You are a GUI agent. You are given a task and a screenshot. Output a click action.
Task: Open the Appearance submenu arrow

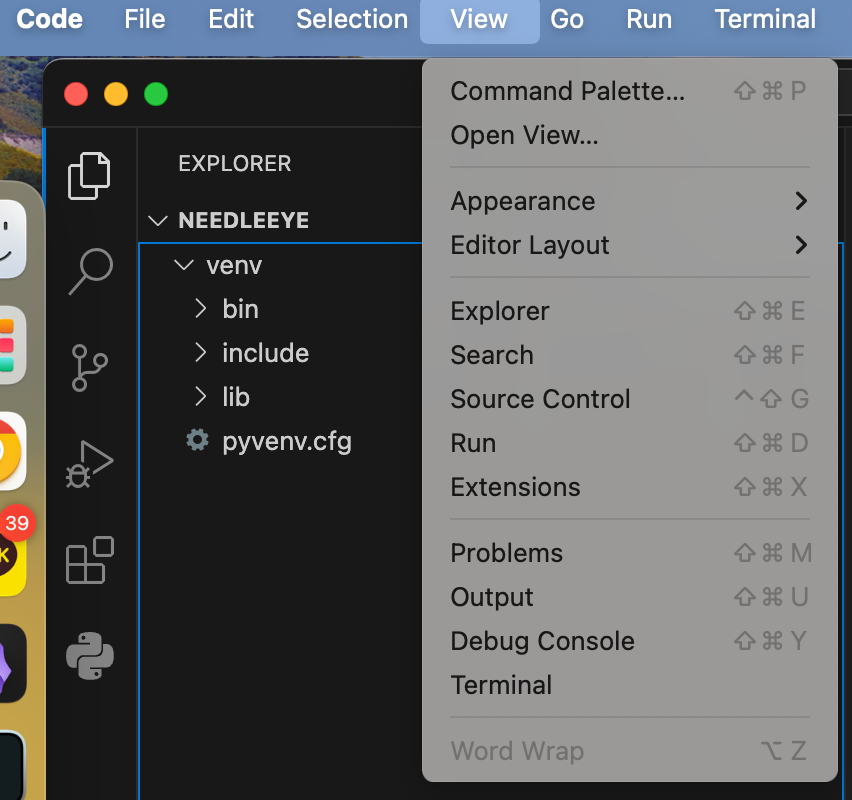tap(801, 201)
